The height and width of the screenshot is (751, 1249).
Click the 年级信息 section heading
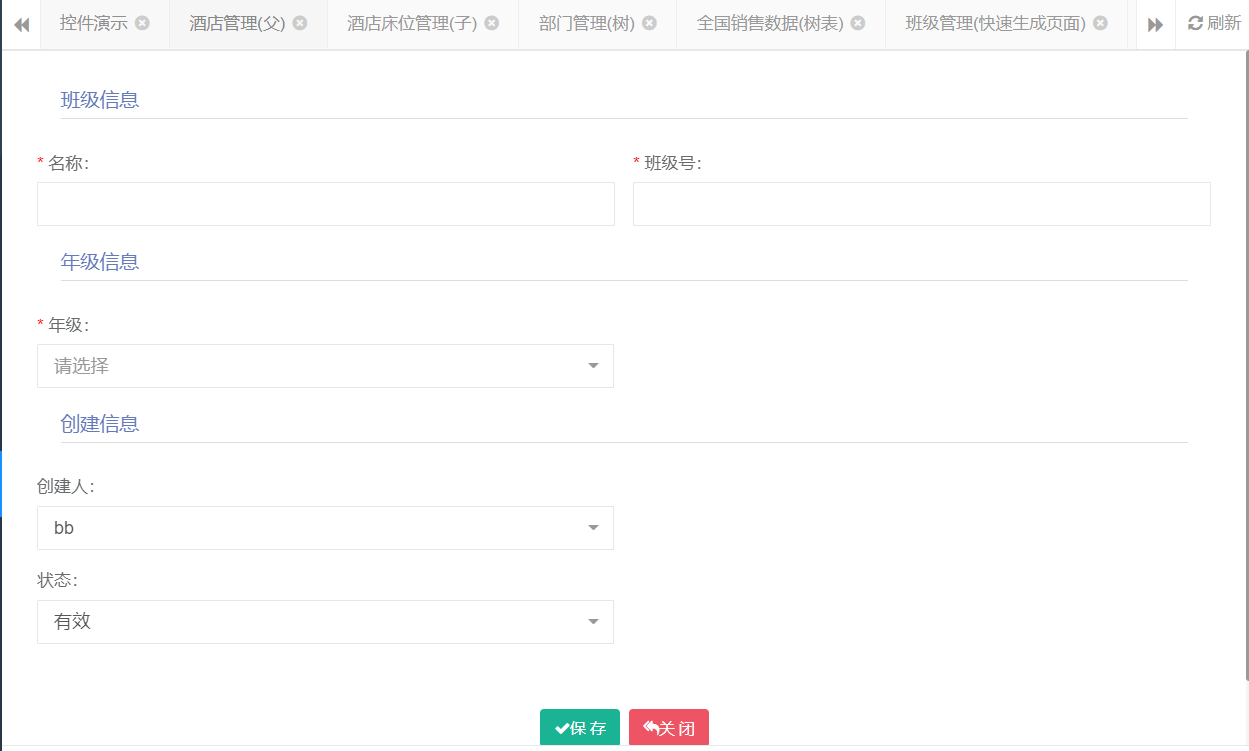click(100, 262)
